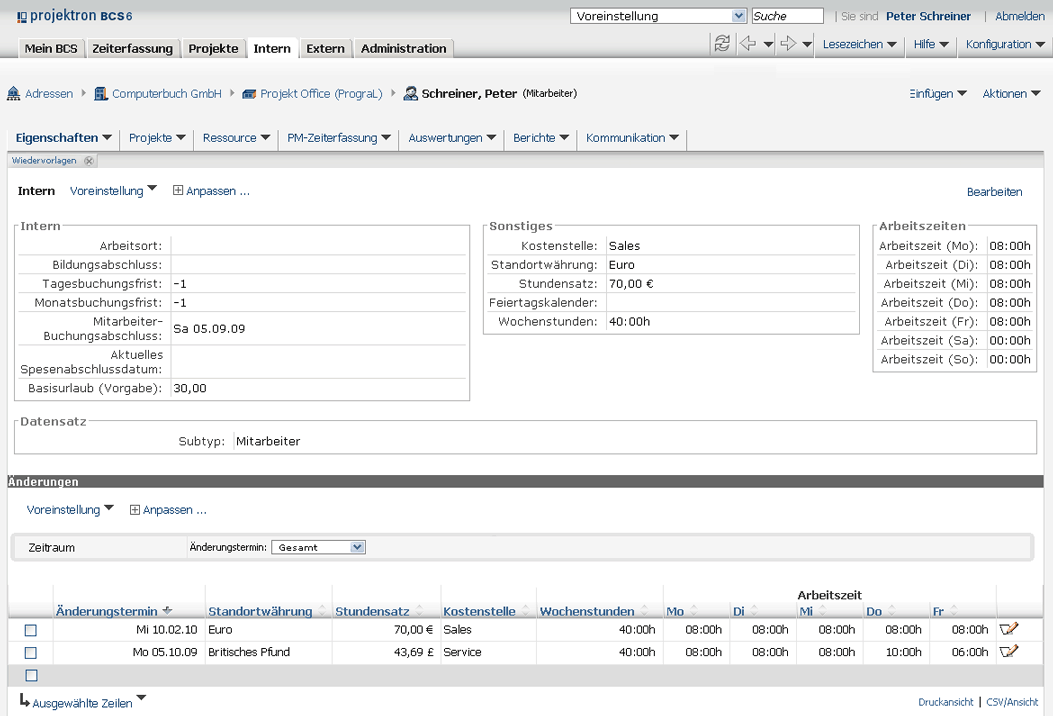Click the employee icon beside Schreiner, Peter
Image resolution: width=1053 pixels, height=716 pixels.
pos(410,93)
